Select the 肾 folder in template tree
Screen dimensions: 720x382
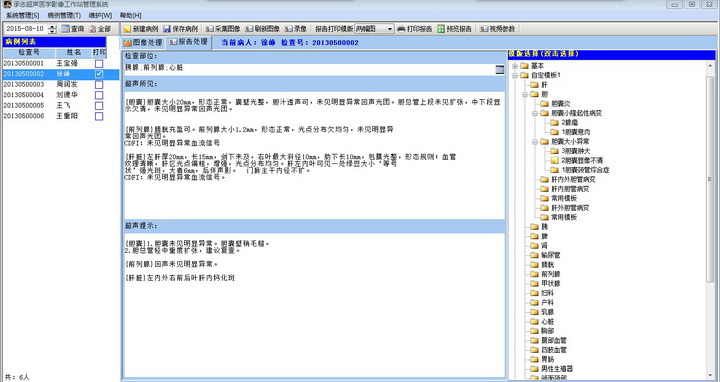[539, 246]
